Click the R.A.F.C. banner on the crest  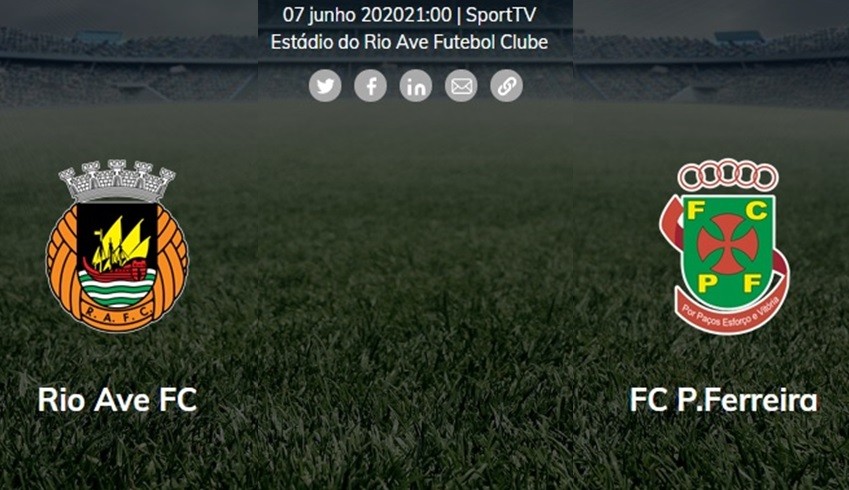pos(117,310)
